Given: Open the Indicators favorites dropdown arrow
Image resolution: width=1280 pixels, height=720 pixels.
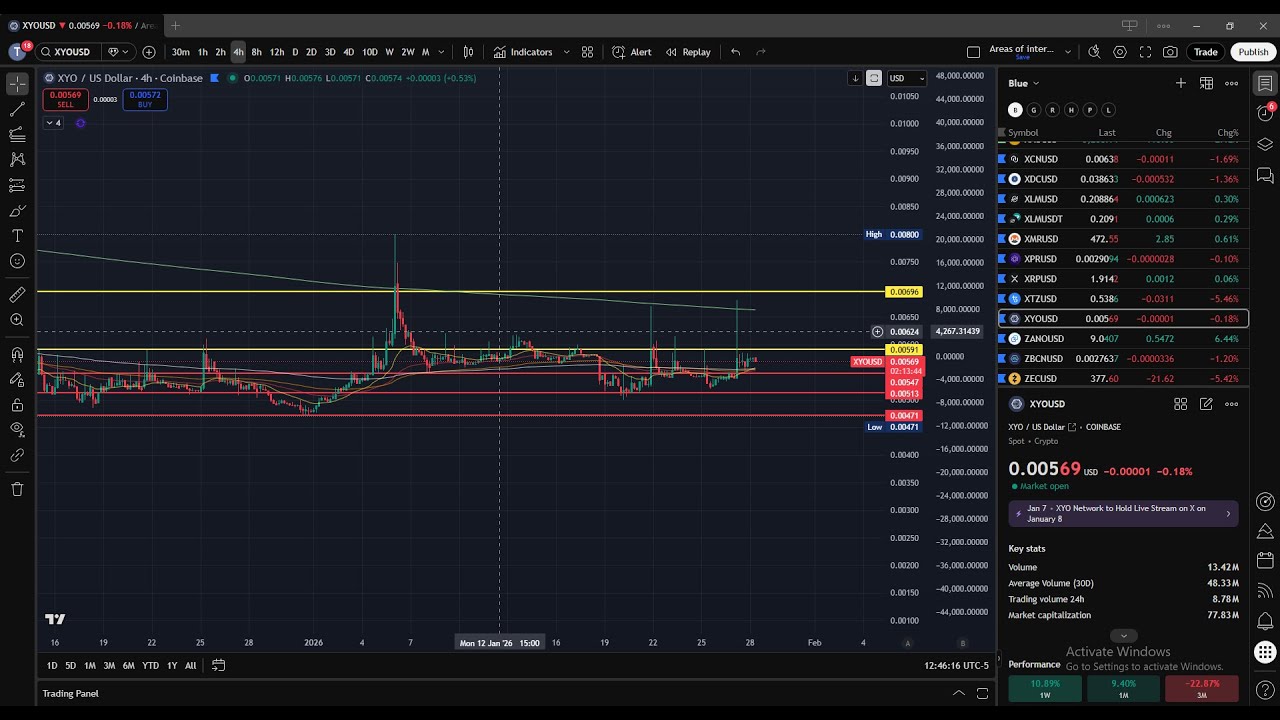Looking at the screenshot, I should [566, 52].
